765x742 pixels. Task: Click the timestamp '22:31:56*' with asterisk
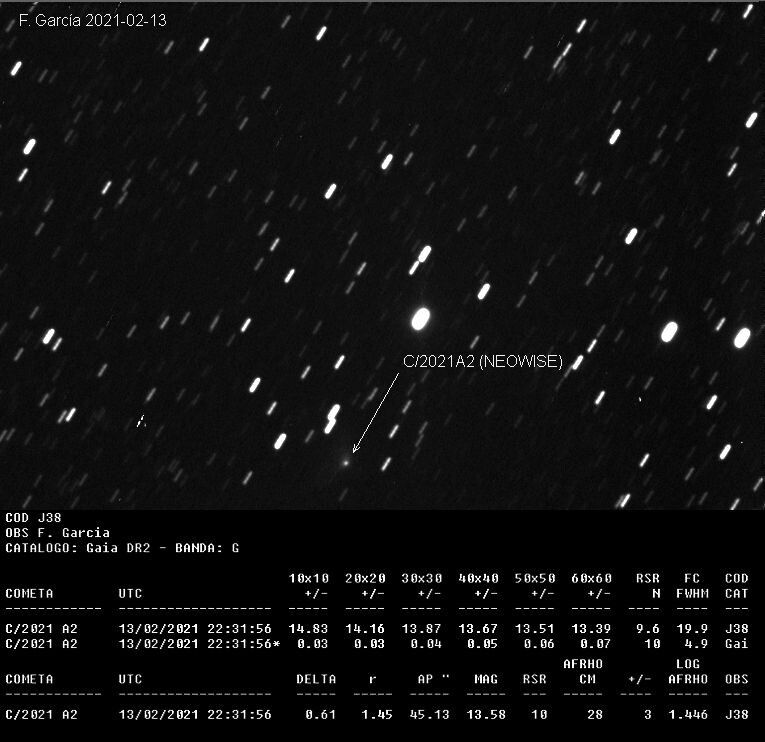click(x=244, y=644)
